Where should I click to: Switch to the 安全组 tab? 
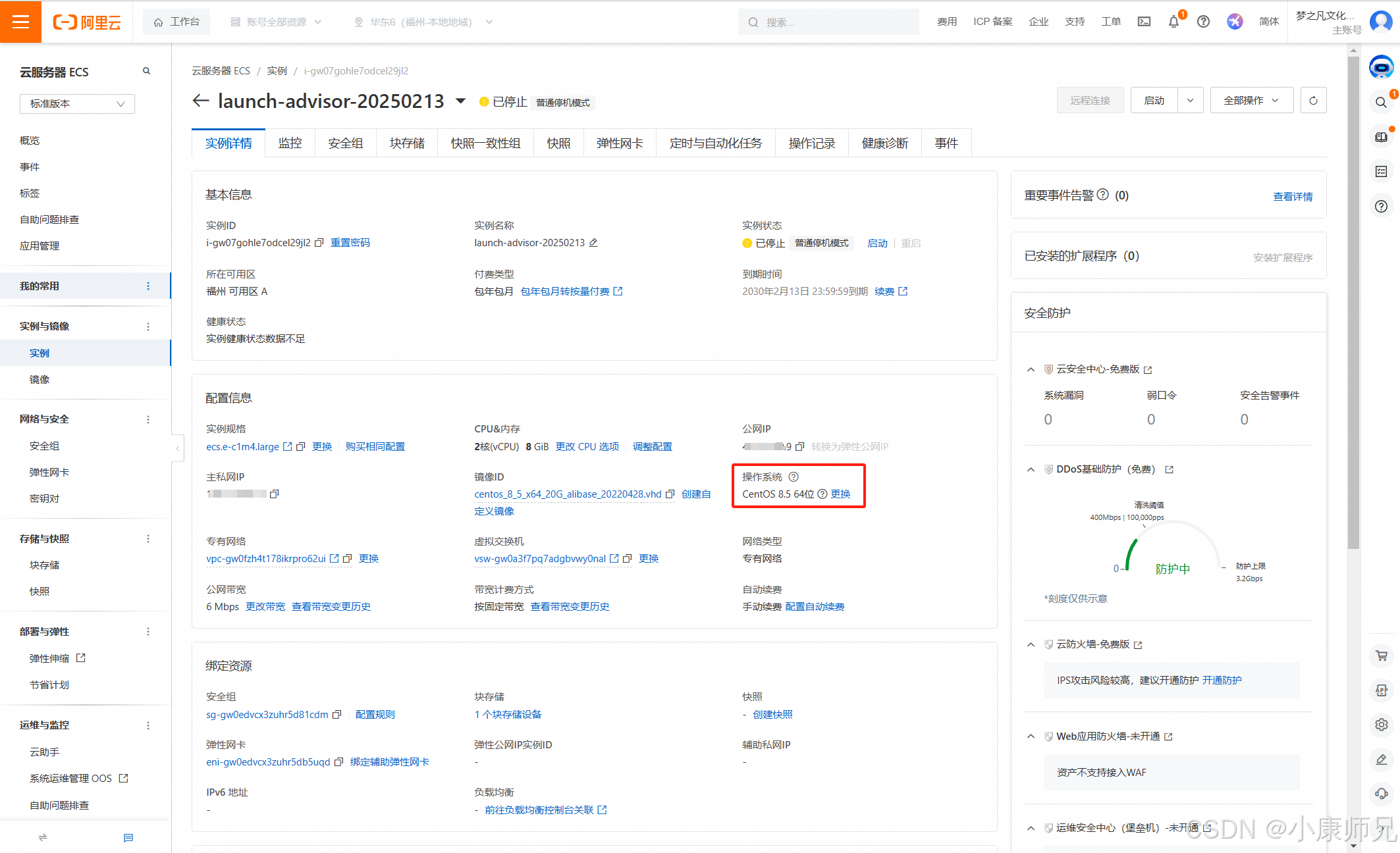point(345,143)
